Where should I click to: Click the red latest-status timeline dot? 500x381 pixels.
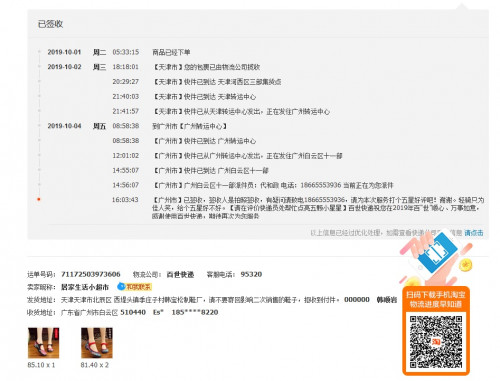[39, 199]
